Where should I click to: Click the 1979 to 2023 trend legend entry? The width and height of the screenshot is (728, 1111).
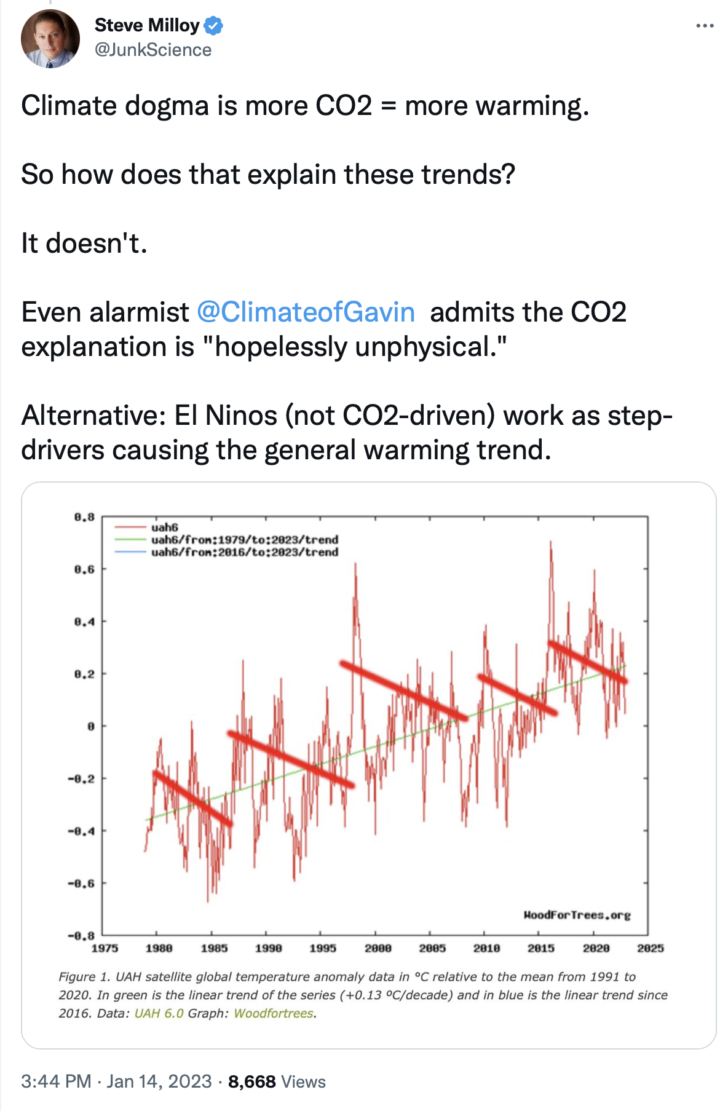(226, 539)
